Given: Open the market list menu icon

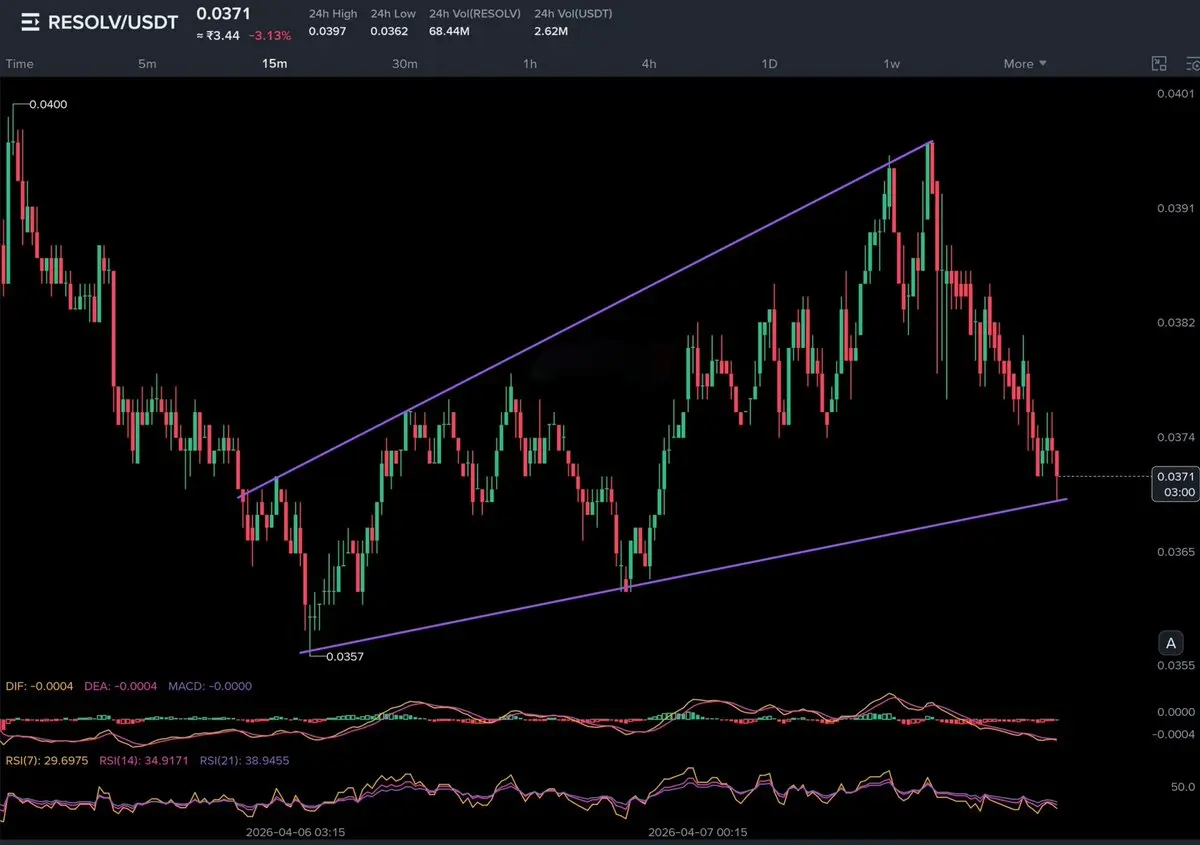Looking at the screenshot, I should click(x=30, y=22).
